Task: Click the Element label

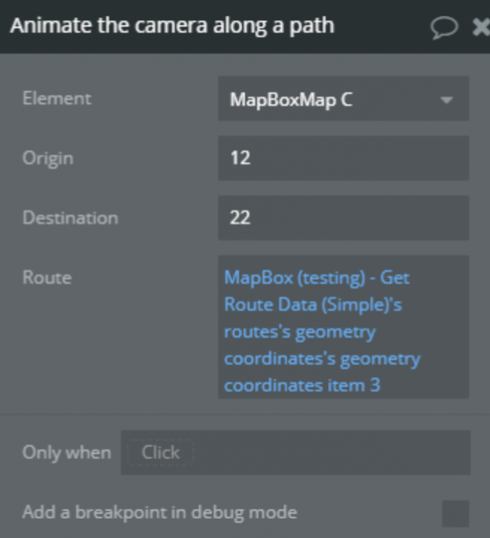Action: [x=57, y=98]
